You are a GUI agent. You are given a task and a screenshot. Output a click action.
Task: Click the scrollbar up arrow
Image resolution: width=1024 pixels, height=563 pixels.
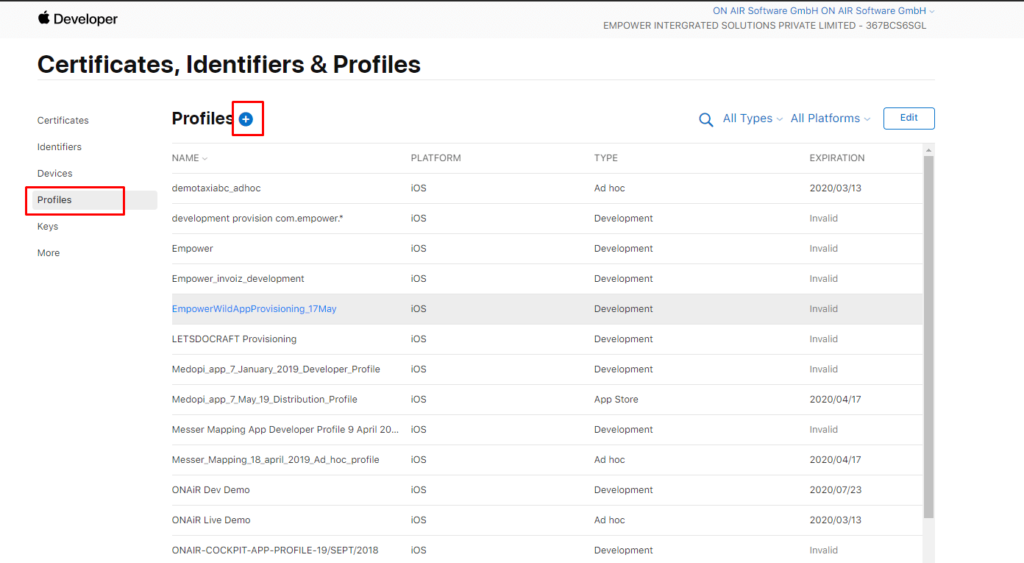coord(929,150)
